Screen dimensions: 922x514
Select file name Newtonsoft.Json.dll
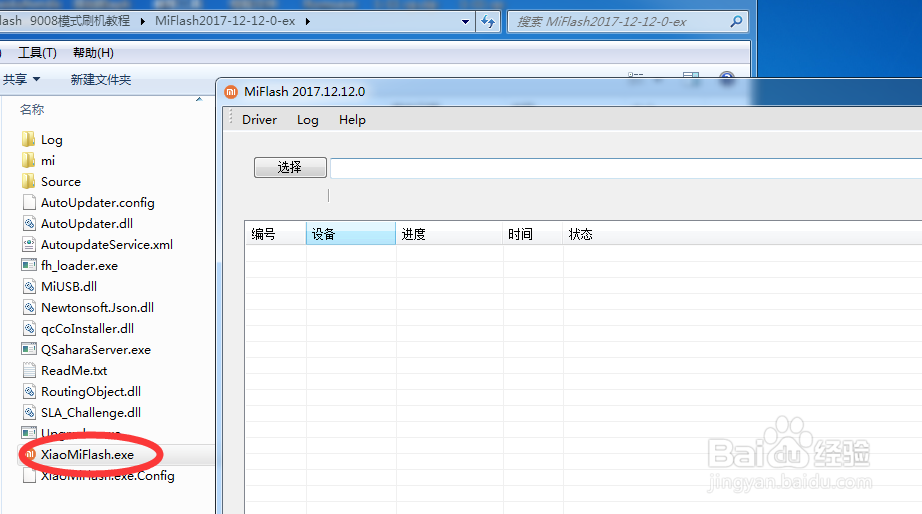click(x=98, y=308)
